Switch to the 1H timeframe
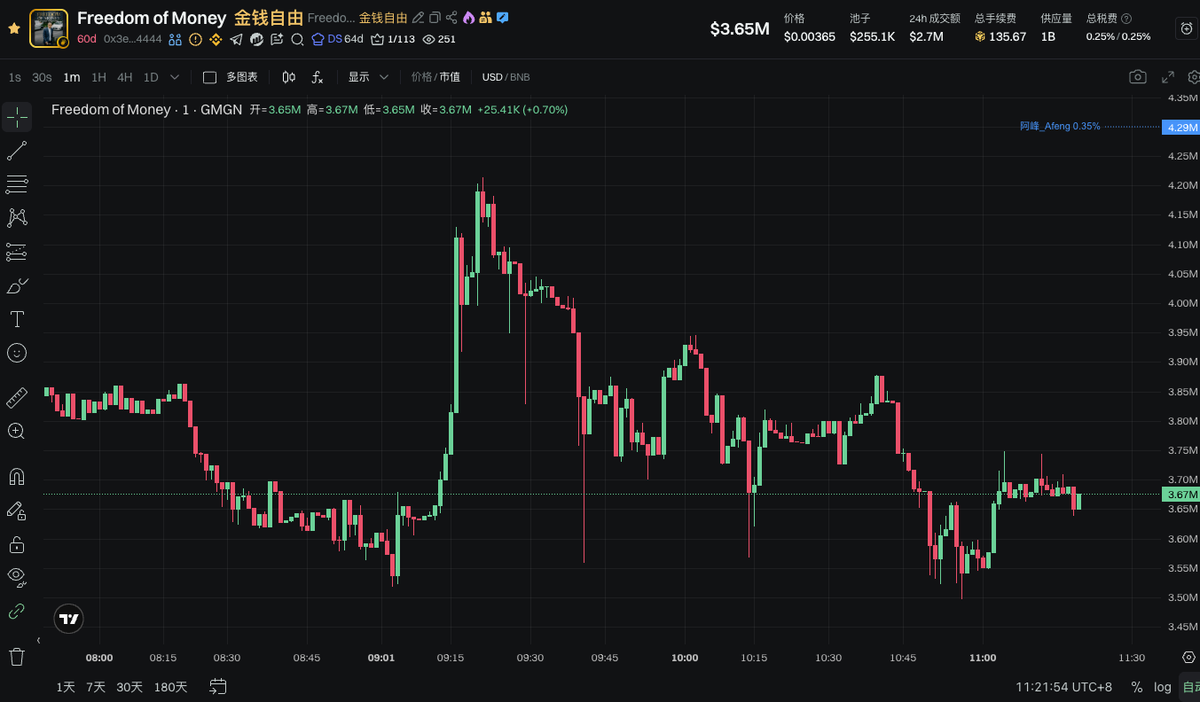1200x702 pixels. 98,76
